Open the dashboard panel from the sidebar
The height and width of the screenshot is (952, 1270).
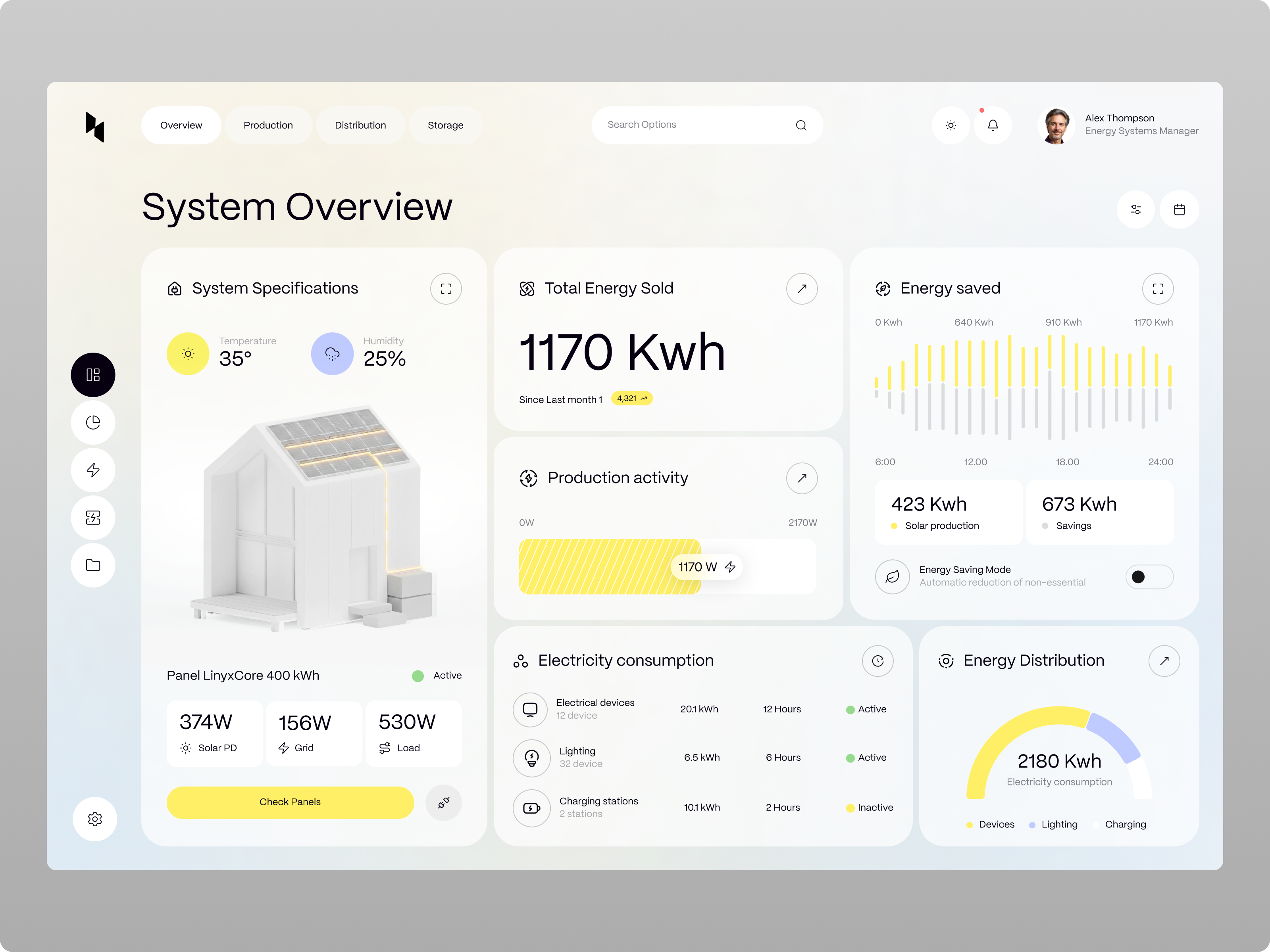pos(93,375)
